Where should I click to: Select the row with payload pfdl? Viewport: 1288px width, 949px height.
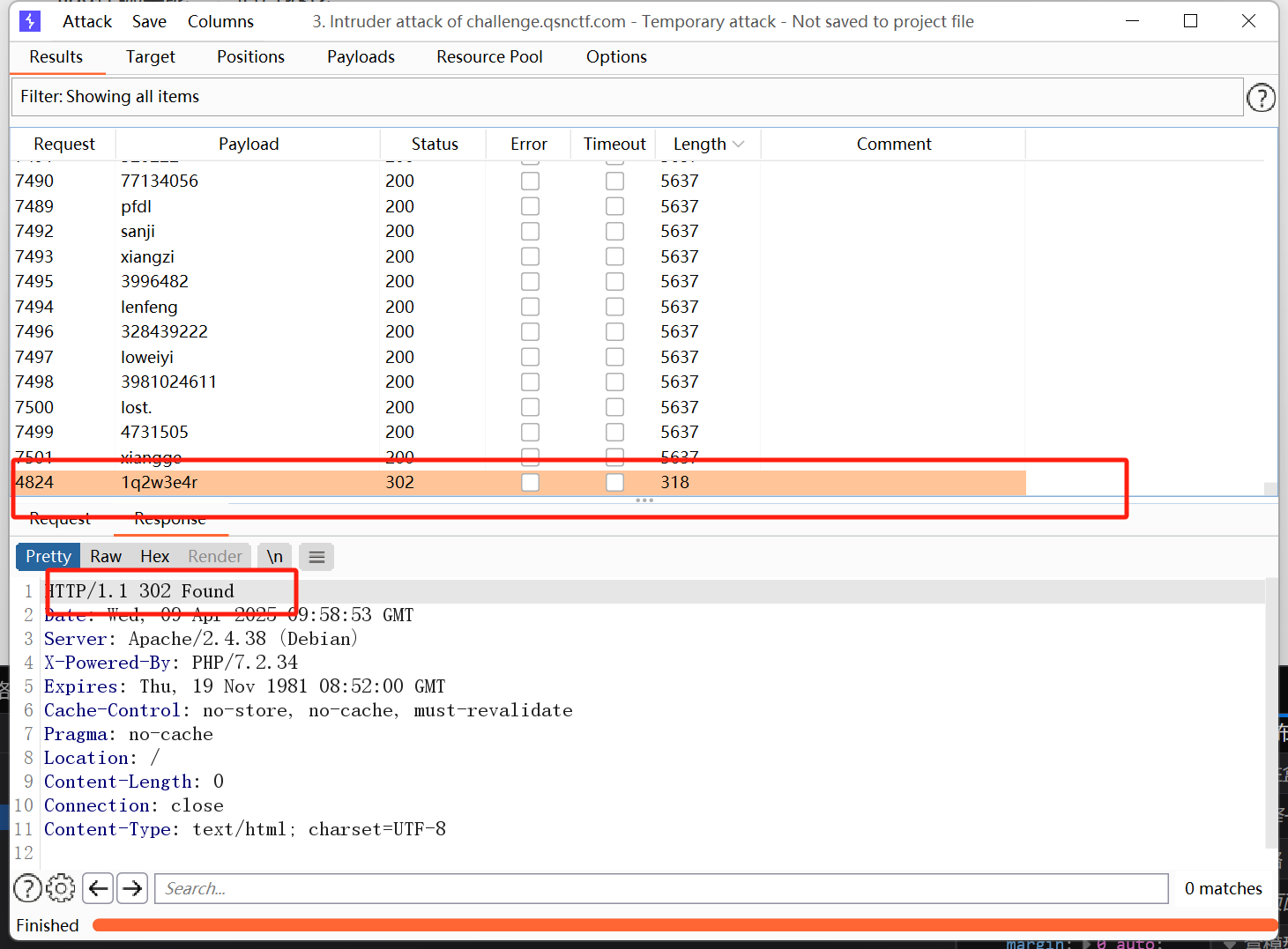(x=518, y=206)
